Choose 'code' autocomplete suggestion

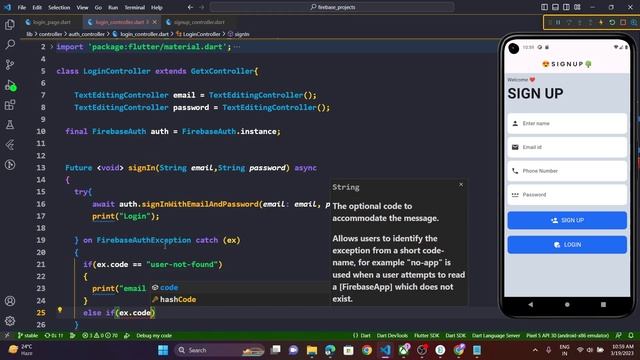240,288
